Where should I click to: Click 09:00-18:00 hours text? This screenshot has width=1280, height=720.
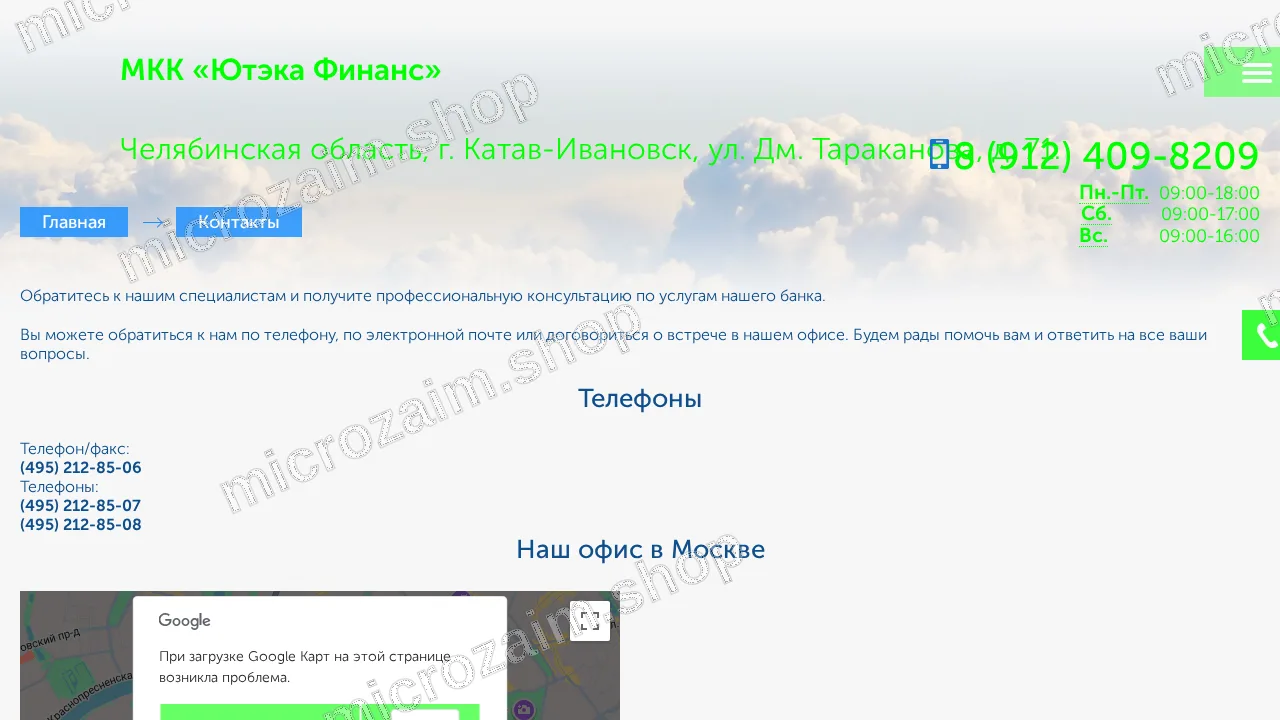[x=1209, y=193]
